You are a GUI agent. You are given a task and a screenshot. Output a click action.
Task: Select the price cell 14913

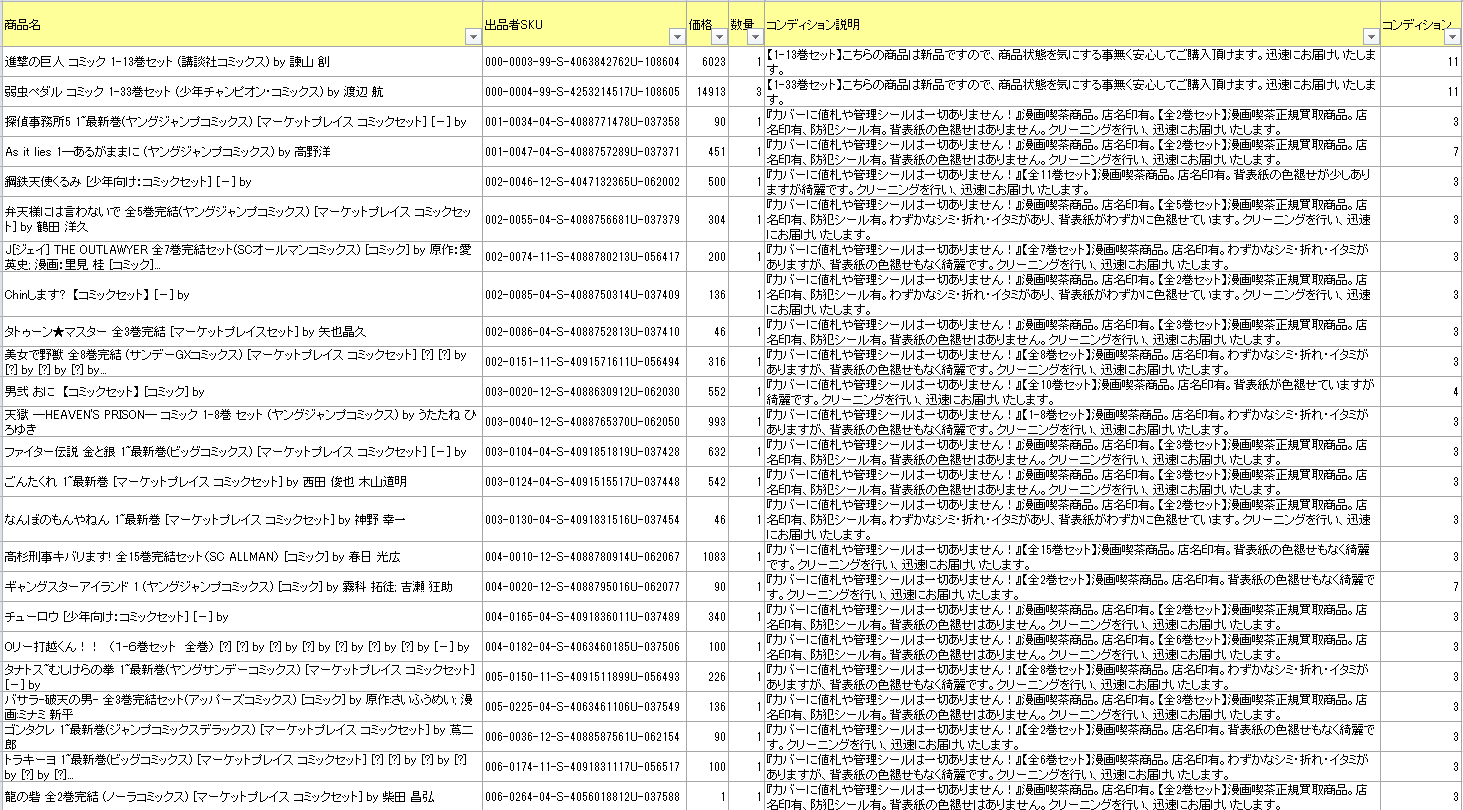(707, 92)
